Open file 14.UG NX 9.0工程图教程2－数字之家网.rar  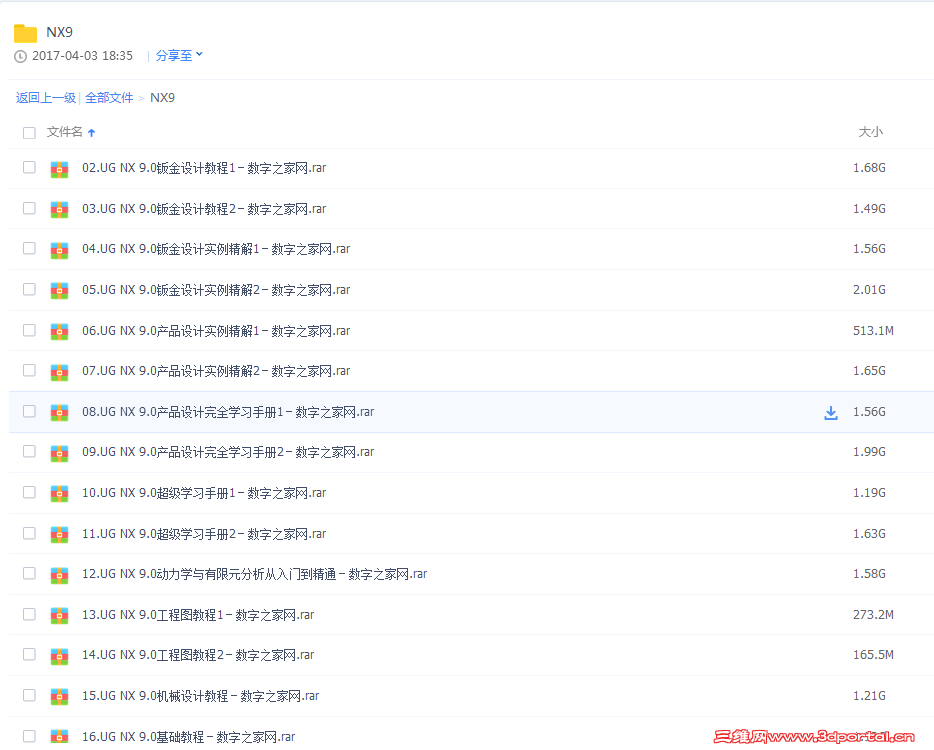[x=198, y=655]
